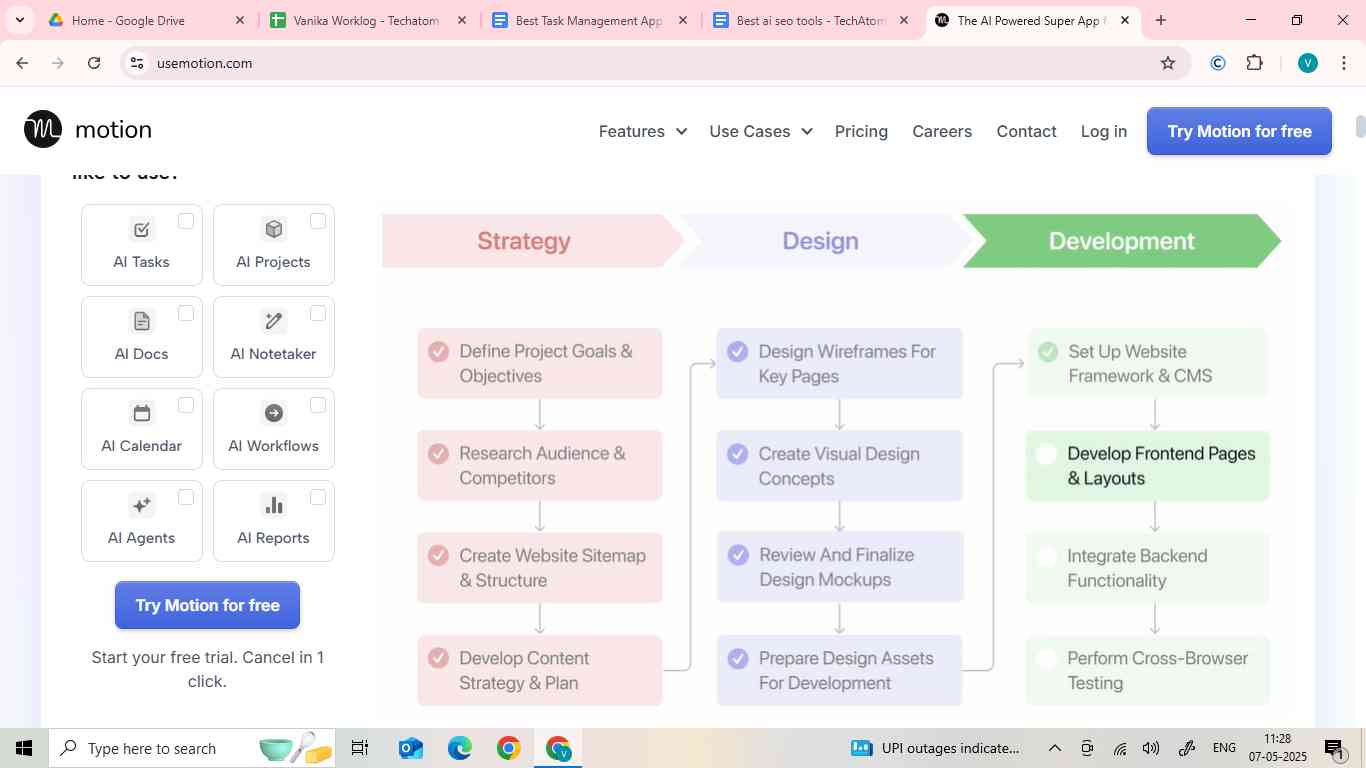Screen dimensions: 1366x768
Task: Bookmark this page with the star icon
Action: pyautogui.click(x=1168, y=63)
